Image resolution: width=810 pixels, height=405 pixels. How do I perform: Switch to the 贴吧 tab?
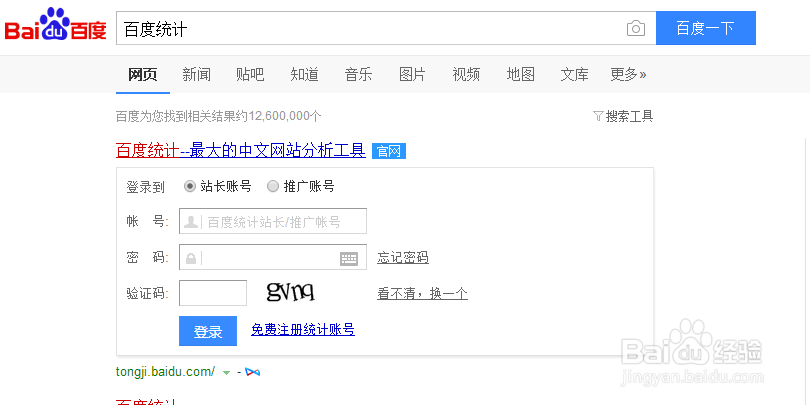click(250, 74)
